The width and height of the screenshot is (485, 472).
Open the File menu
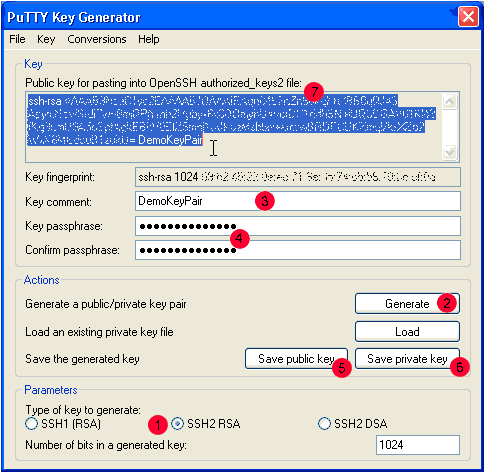coord(17,39)
